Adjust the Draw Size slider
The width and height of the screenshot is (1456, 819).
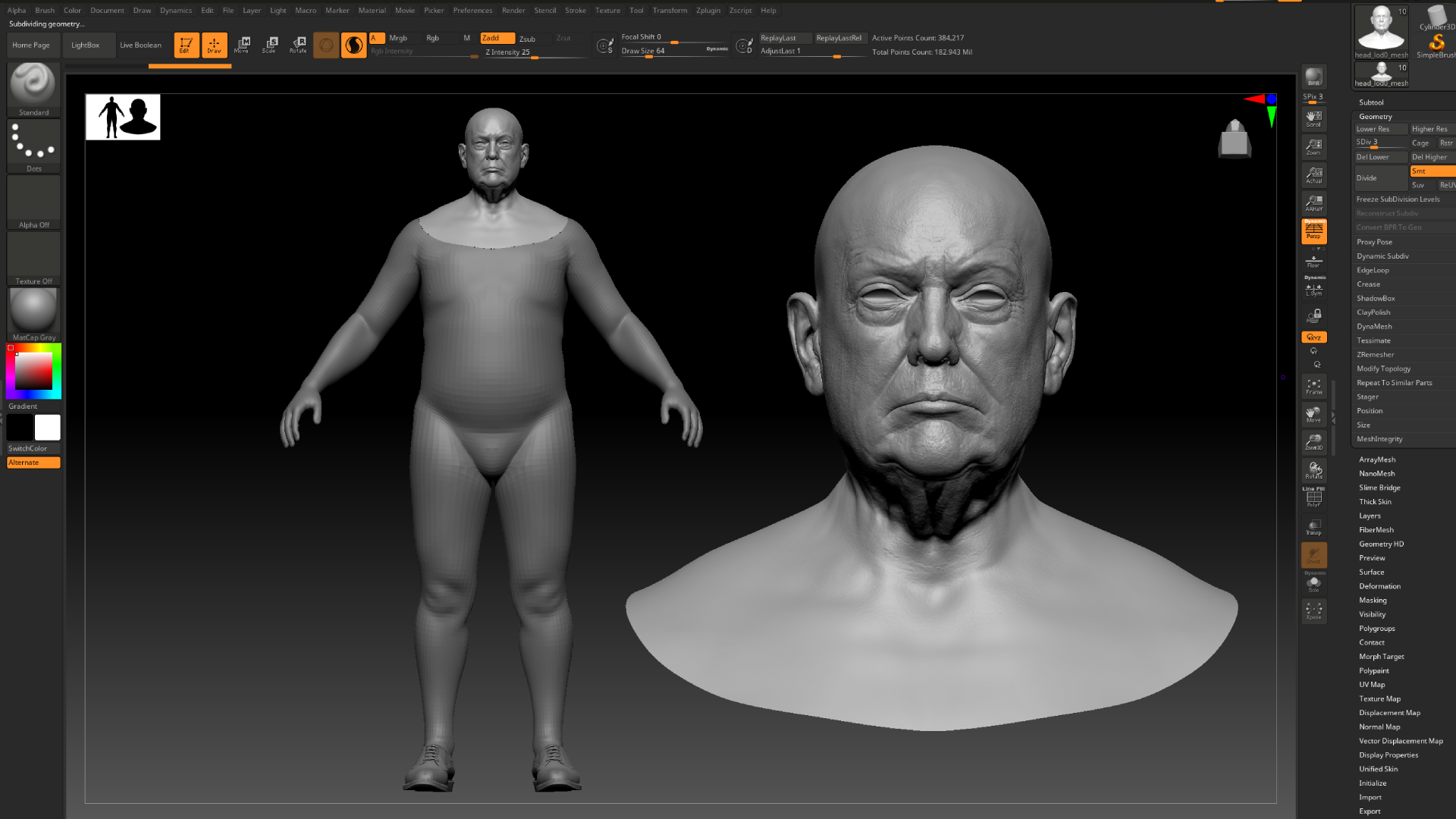pos(673,52)
